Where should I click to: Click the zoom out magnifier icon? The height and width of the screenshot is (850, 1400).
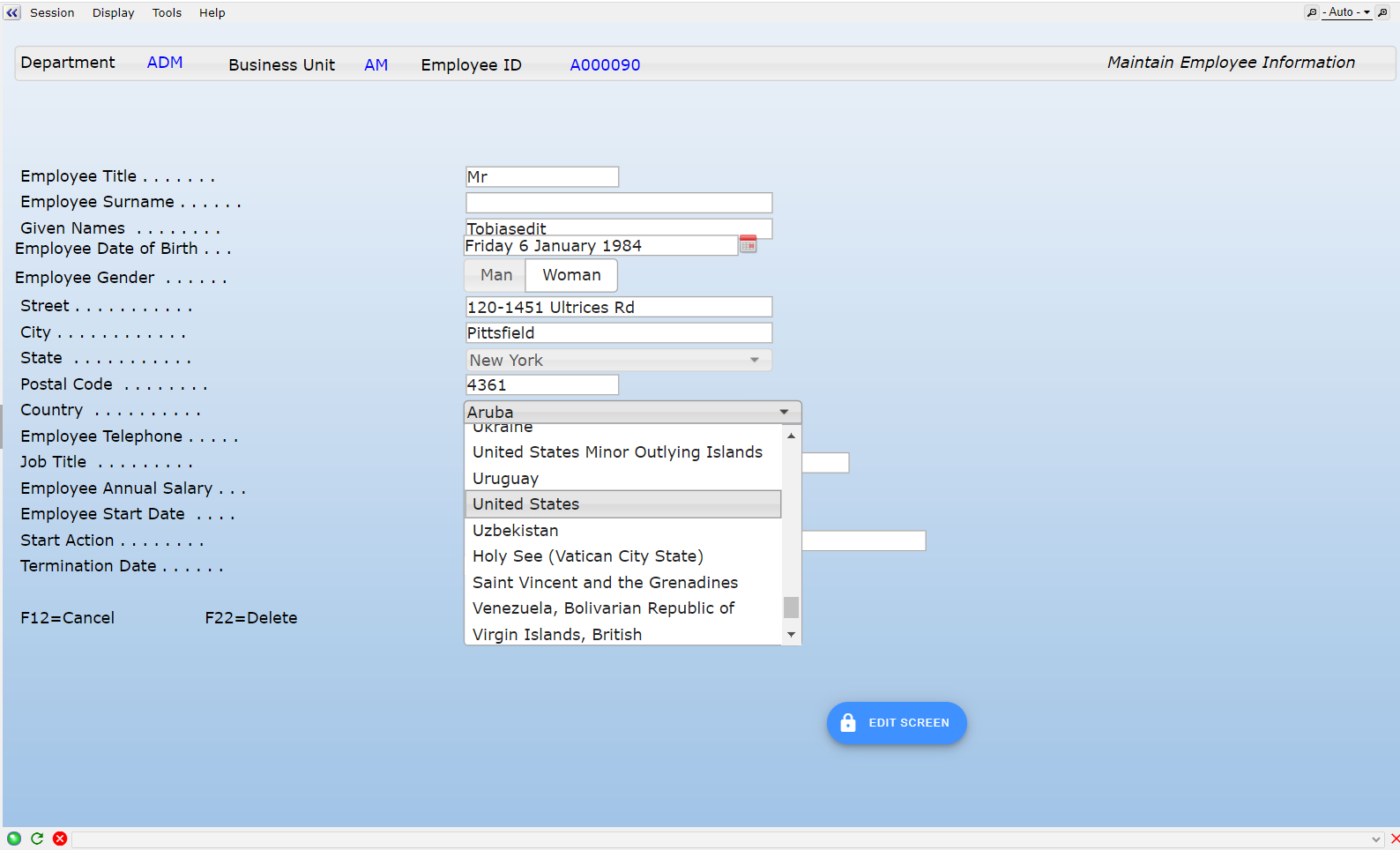pos(1312,12)
